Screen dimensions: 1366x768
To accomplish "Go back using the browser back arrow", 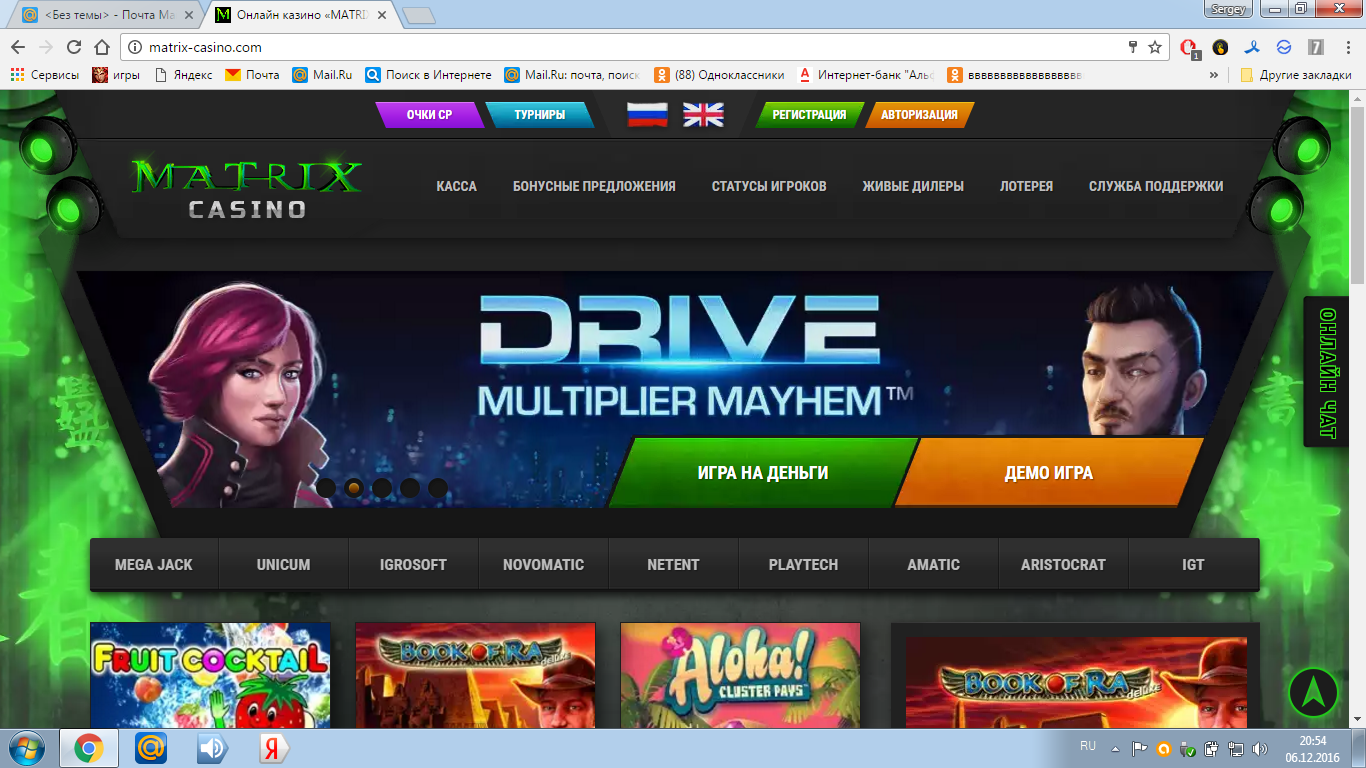I will click(x=18, y=47).
